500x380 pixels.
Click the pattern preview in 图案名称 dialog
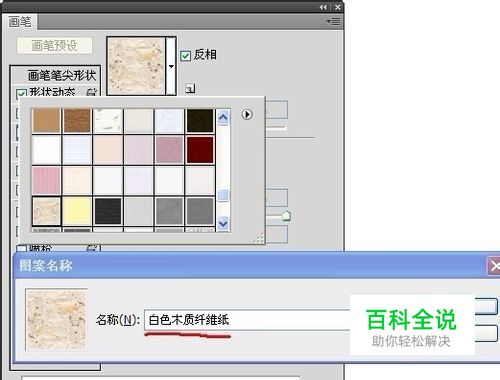click(56, 320)
